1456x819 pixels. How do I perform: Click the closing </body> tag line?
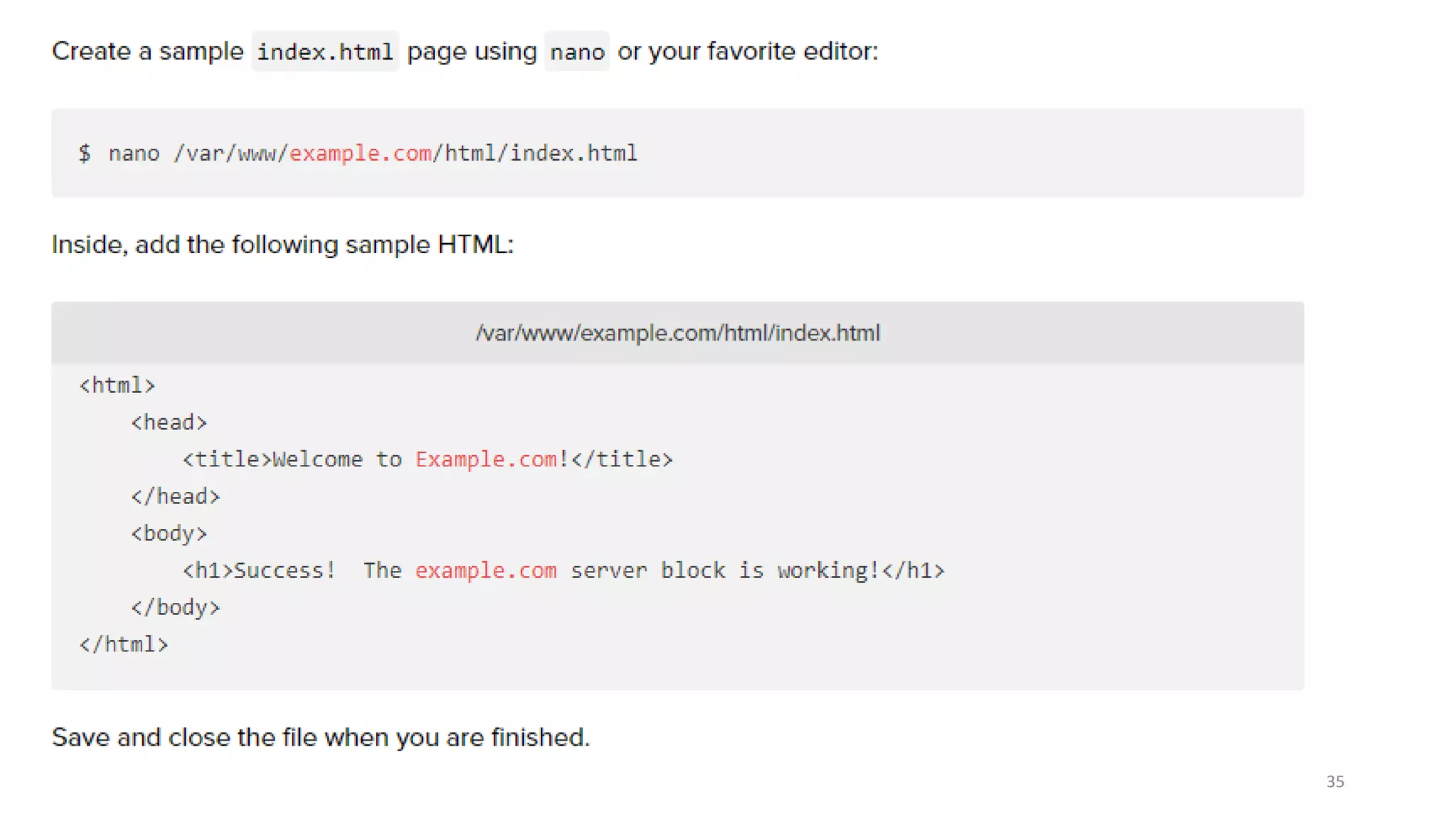(176, 607)
